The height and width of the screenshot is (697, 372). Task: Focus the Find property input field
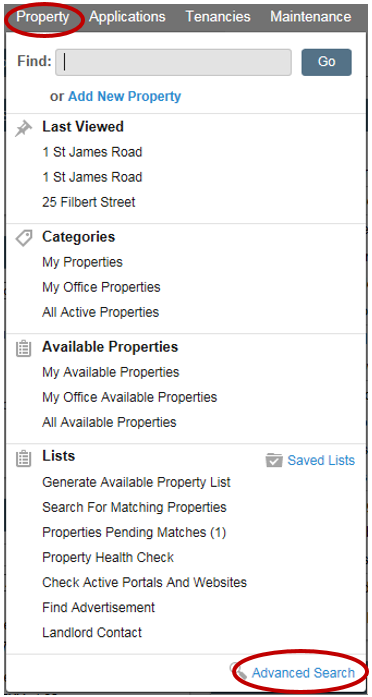(173, 62)
